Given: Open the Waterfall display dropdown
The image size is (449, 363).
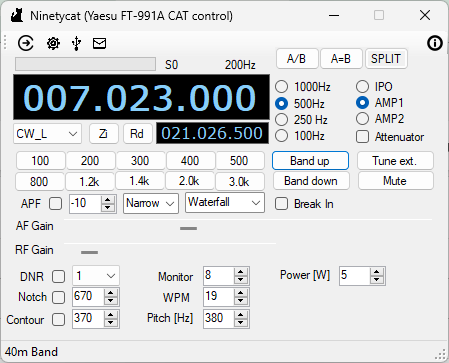Looking at the screenshot, I should 225,202.
